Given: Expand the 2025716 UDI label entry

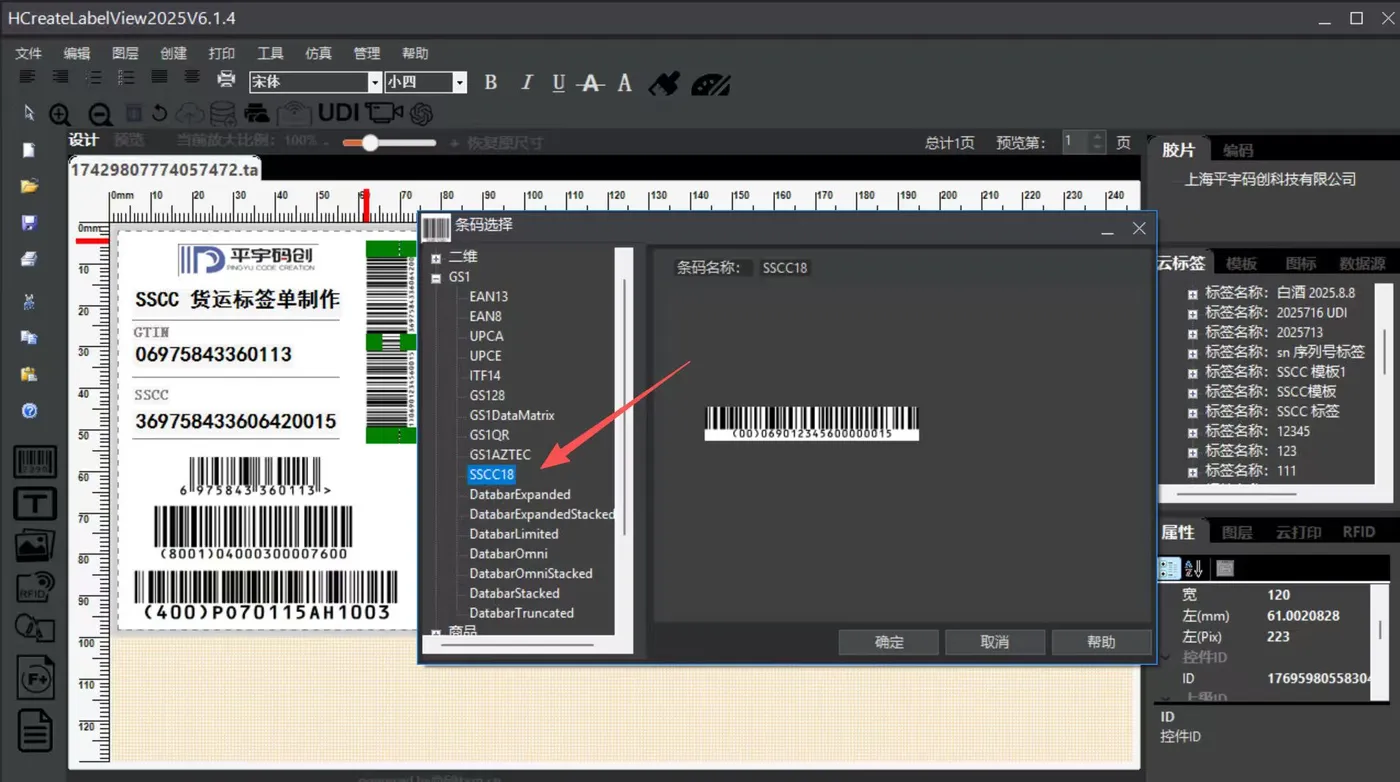Looking at the screenshot, I should [1192, 313].
